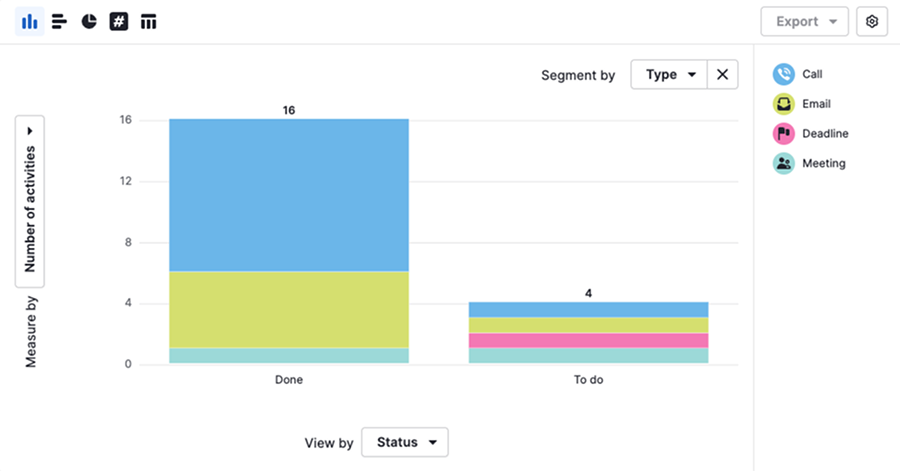Click the Meeting legend icon
The width and height of the screenshot is (900, 471).
(x=784, y=164)
